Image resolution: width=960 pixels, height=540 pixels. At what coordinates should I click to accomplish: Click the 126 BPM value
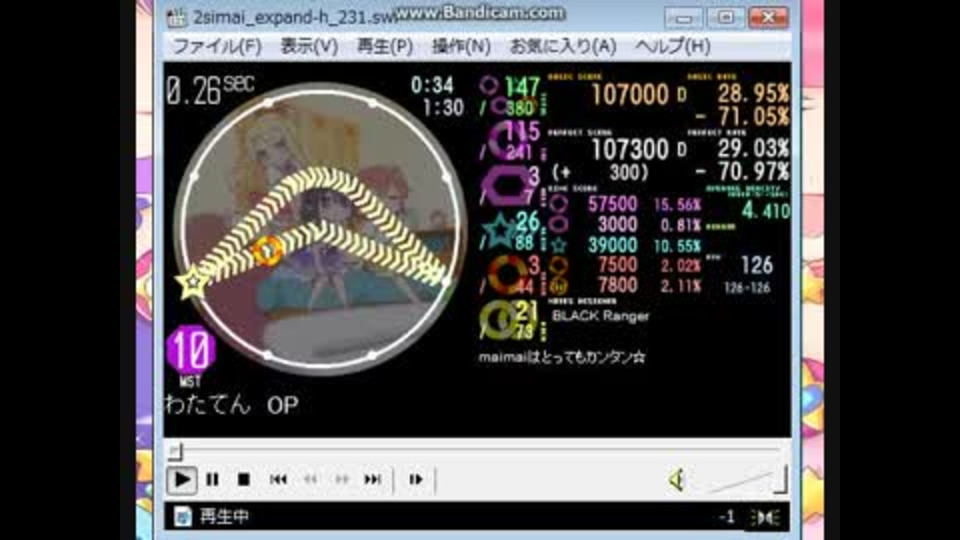(x=757, y=266)
